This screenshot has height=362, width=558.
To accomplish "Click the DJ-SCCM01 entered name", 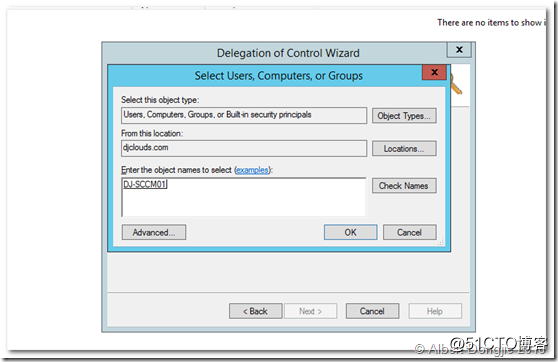I will coord(144,184).
